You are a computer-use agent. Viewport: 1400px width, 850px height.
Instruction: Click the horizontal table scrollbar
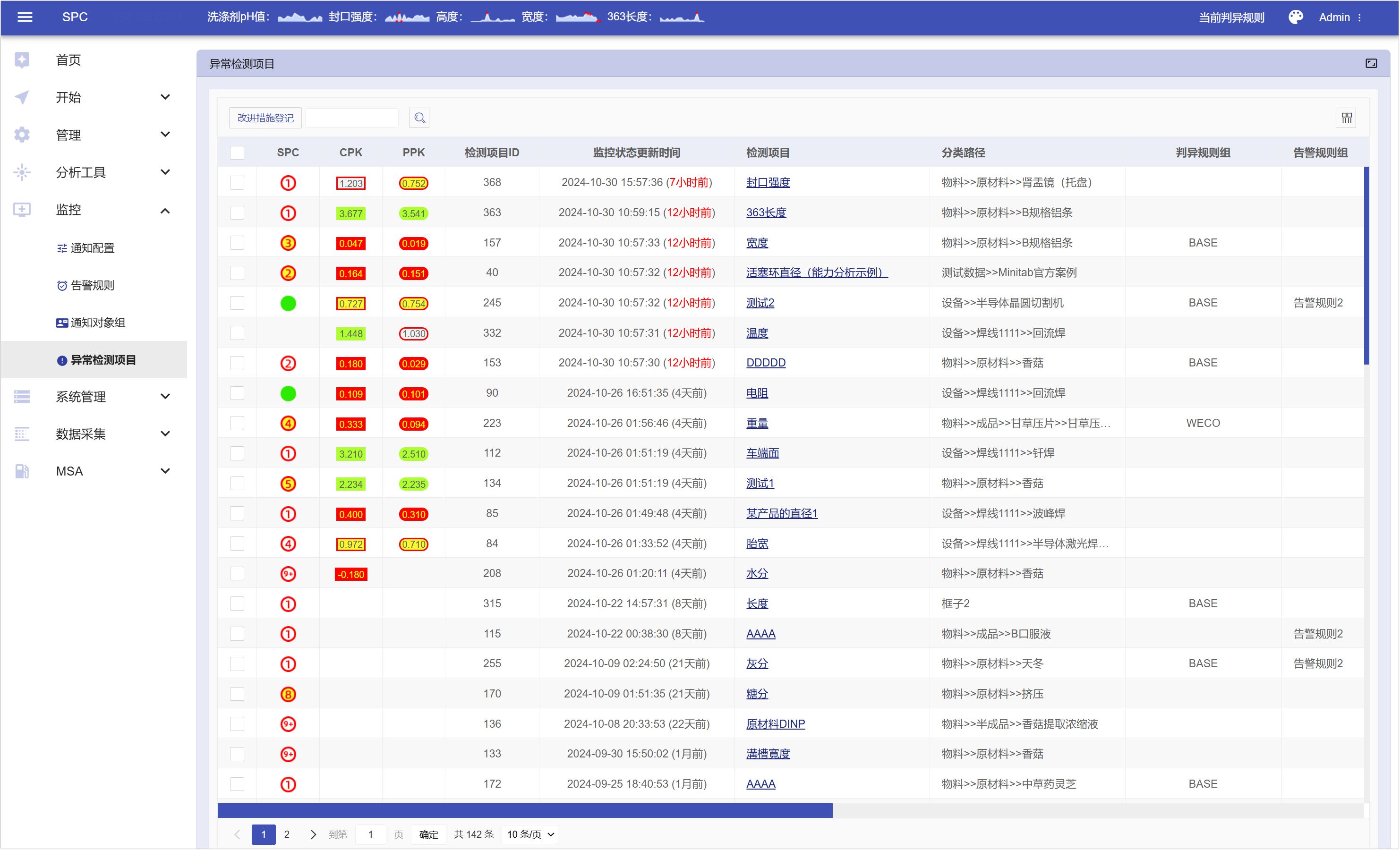[x=525, y=810]
